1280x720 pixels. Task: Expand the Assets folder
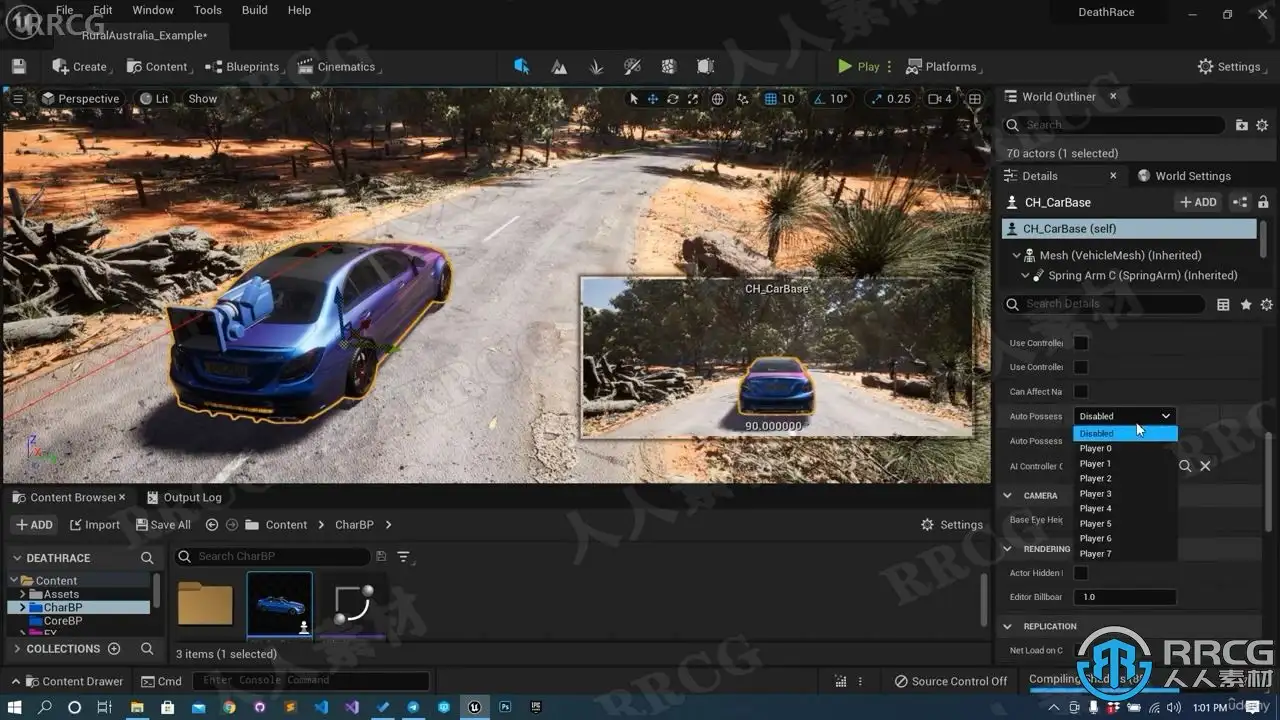coord(23,594)
